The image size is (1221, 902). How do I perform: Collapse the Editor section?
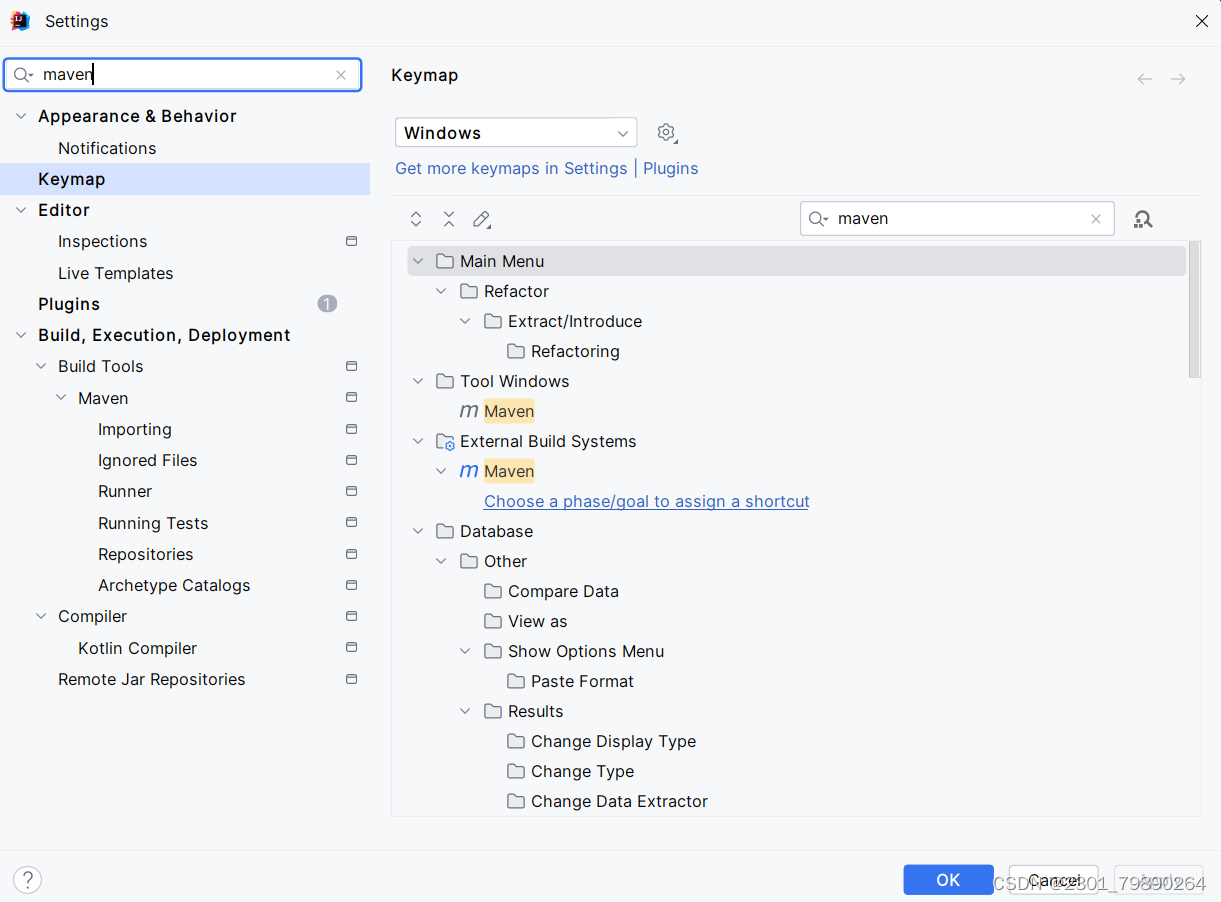(21, 210)
